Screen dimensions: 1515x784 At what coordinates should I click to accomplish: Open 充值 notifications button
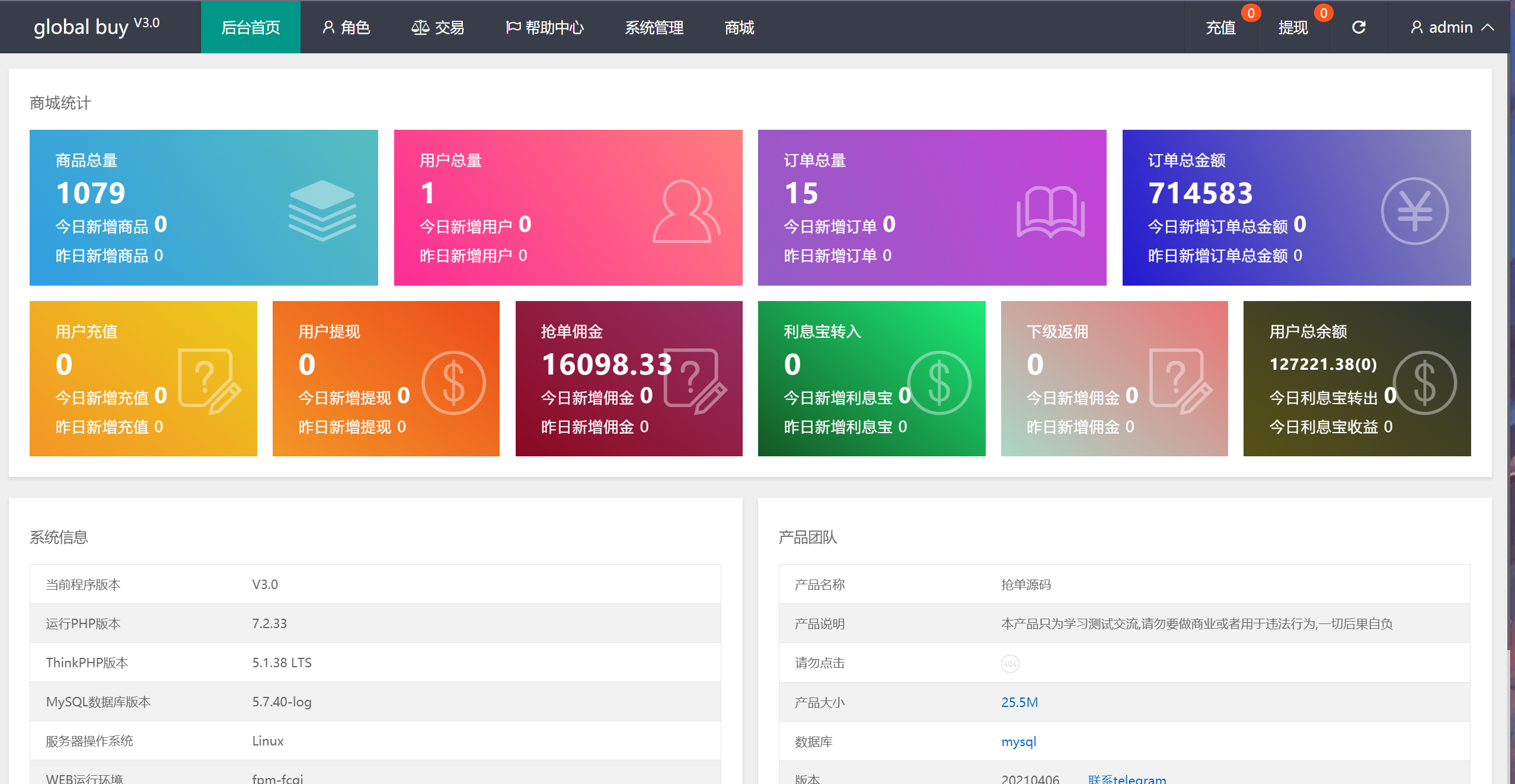pos(1220,27)
